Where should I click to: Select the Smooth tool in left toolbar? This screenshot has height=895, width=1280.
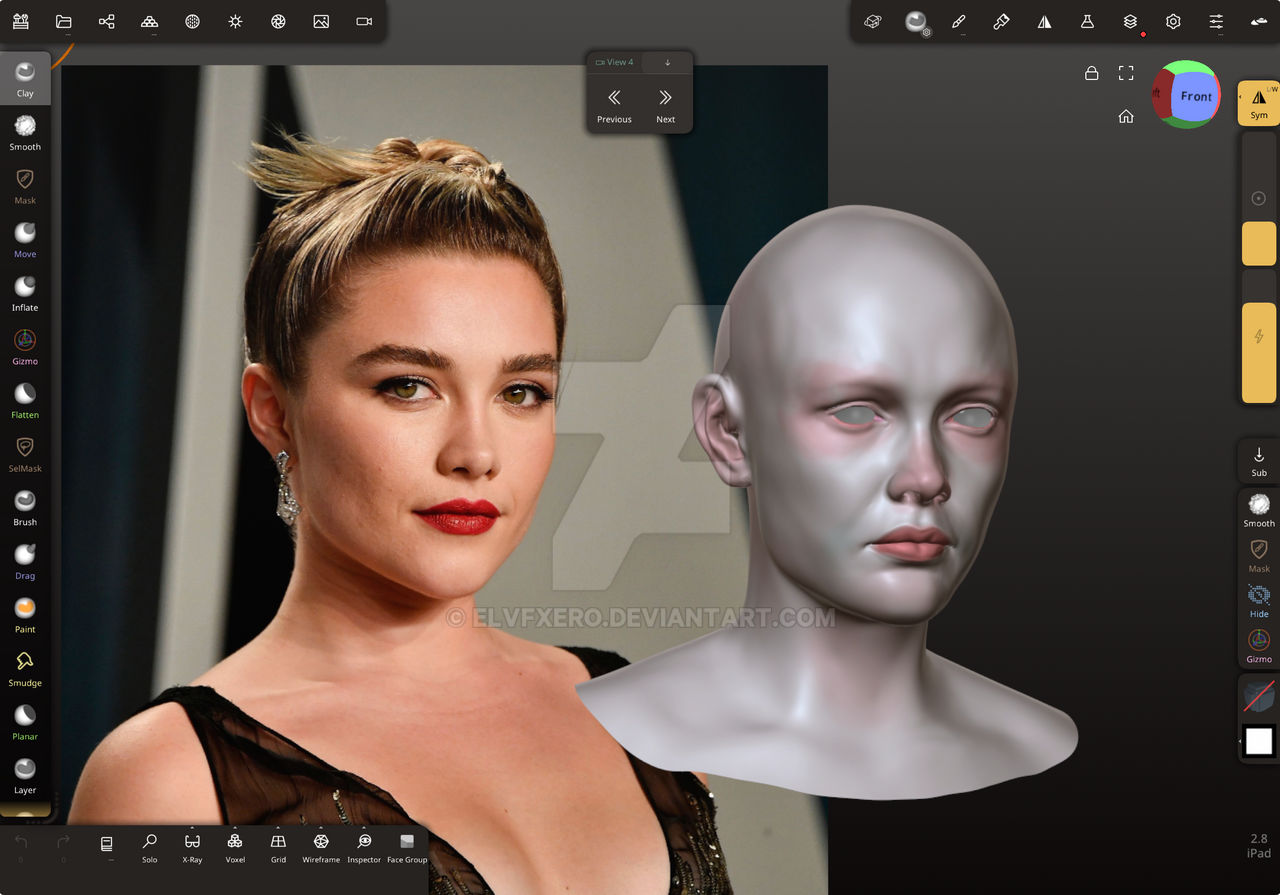(x=25, y=132)
